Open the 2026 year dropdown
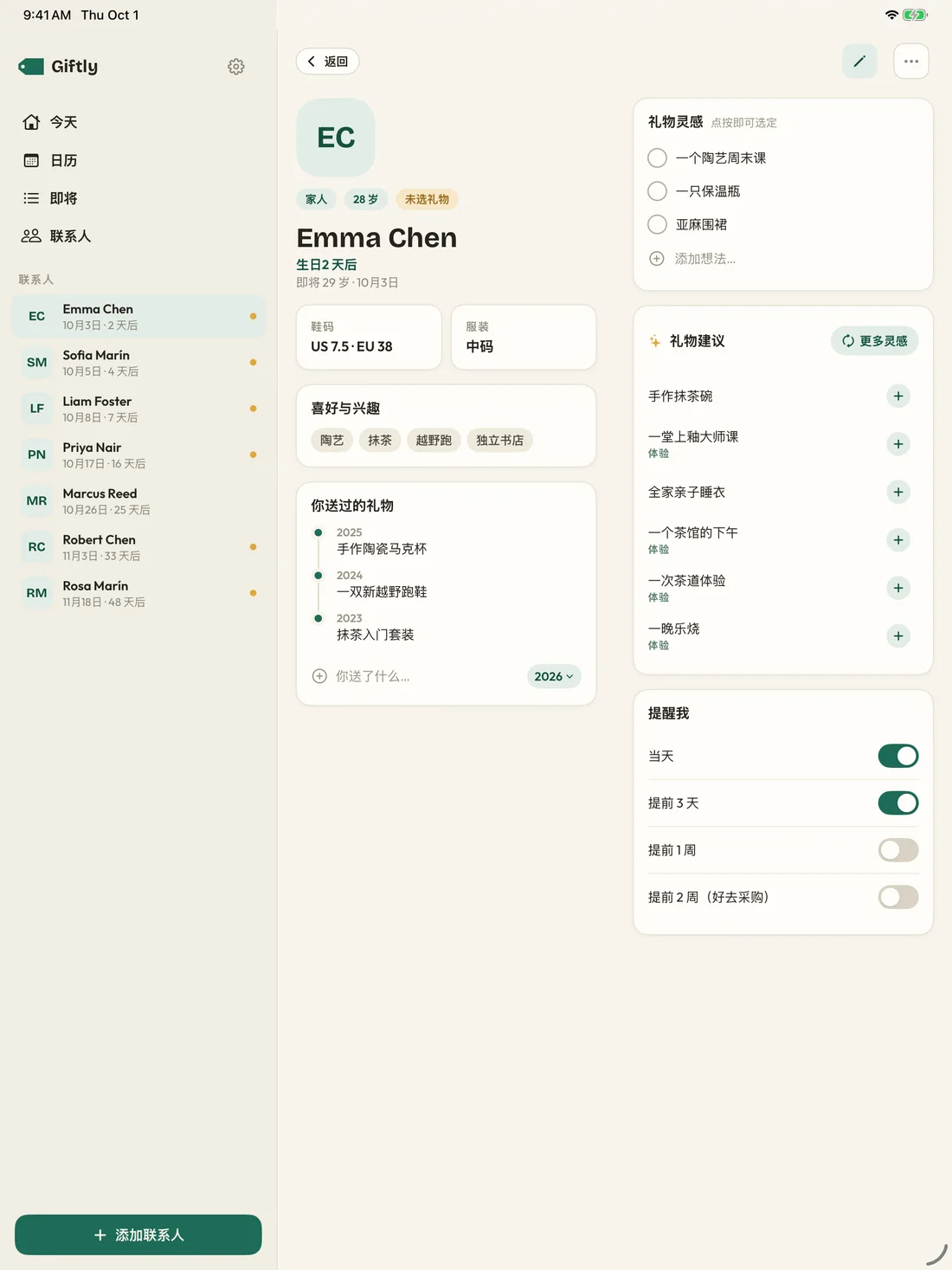 point(554,676)
